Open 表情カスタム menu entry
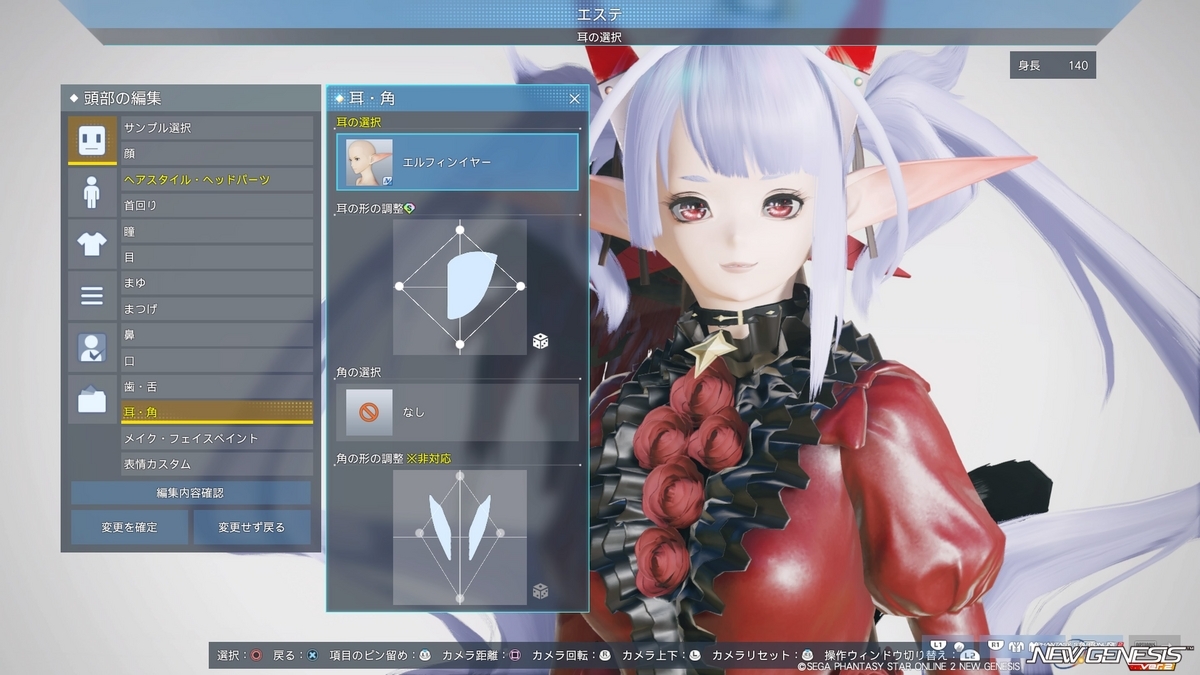This screenshot has width=1200, height=675. click(x=217, y=464)
